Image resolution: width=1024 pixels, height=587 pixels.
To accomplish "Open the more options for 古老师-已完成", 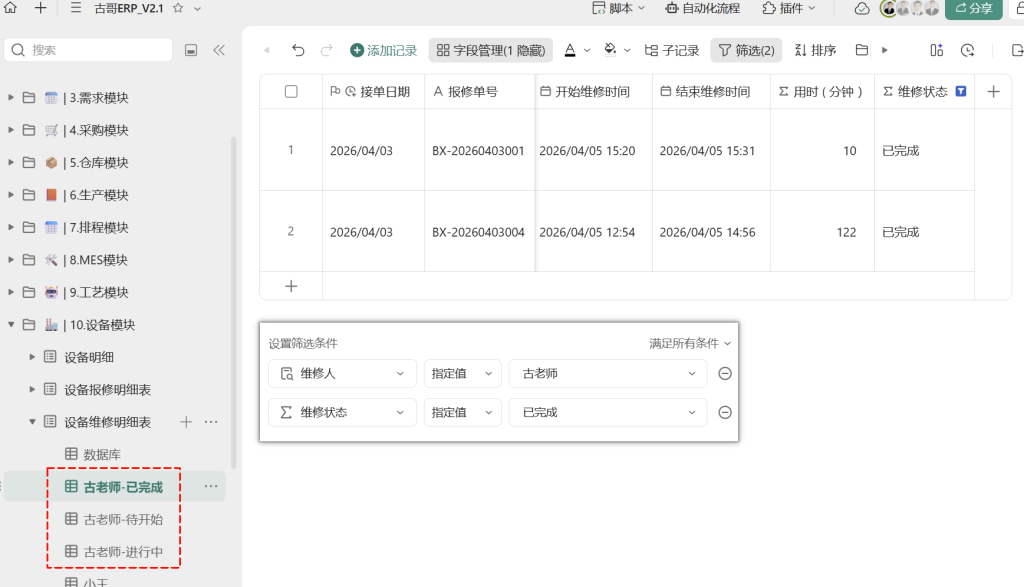I will (x=211, y=486).
